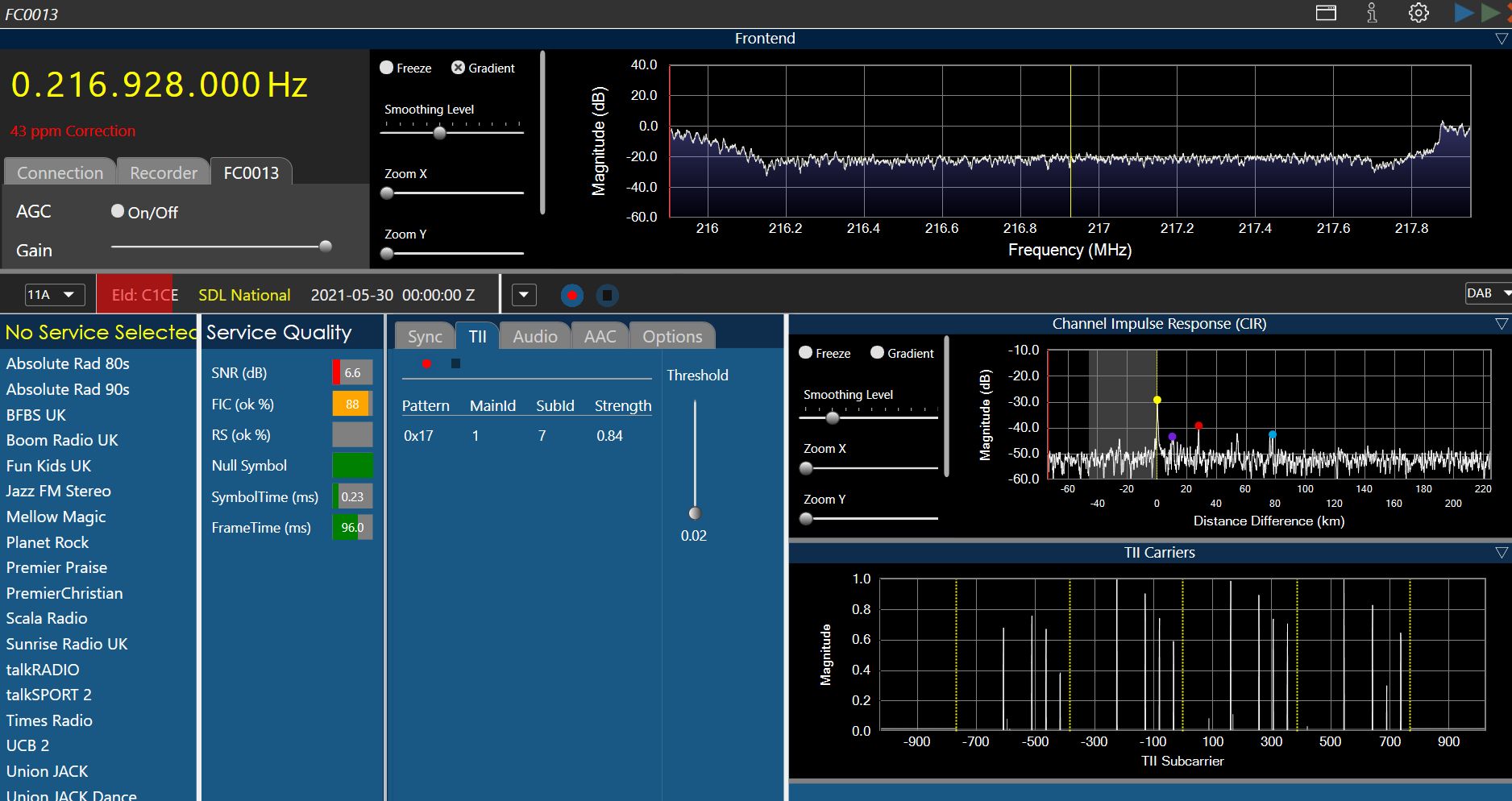The image size is (1512, 801).
Task: Switch to the Connection tab
Action: point(60,172)
